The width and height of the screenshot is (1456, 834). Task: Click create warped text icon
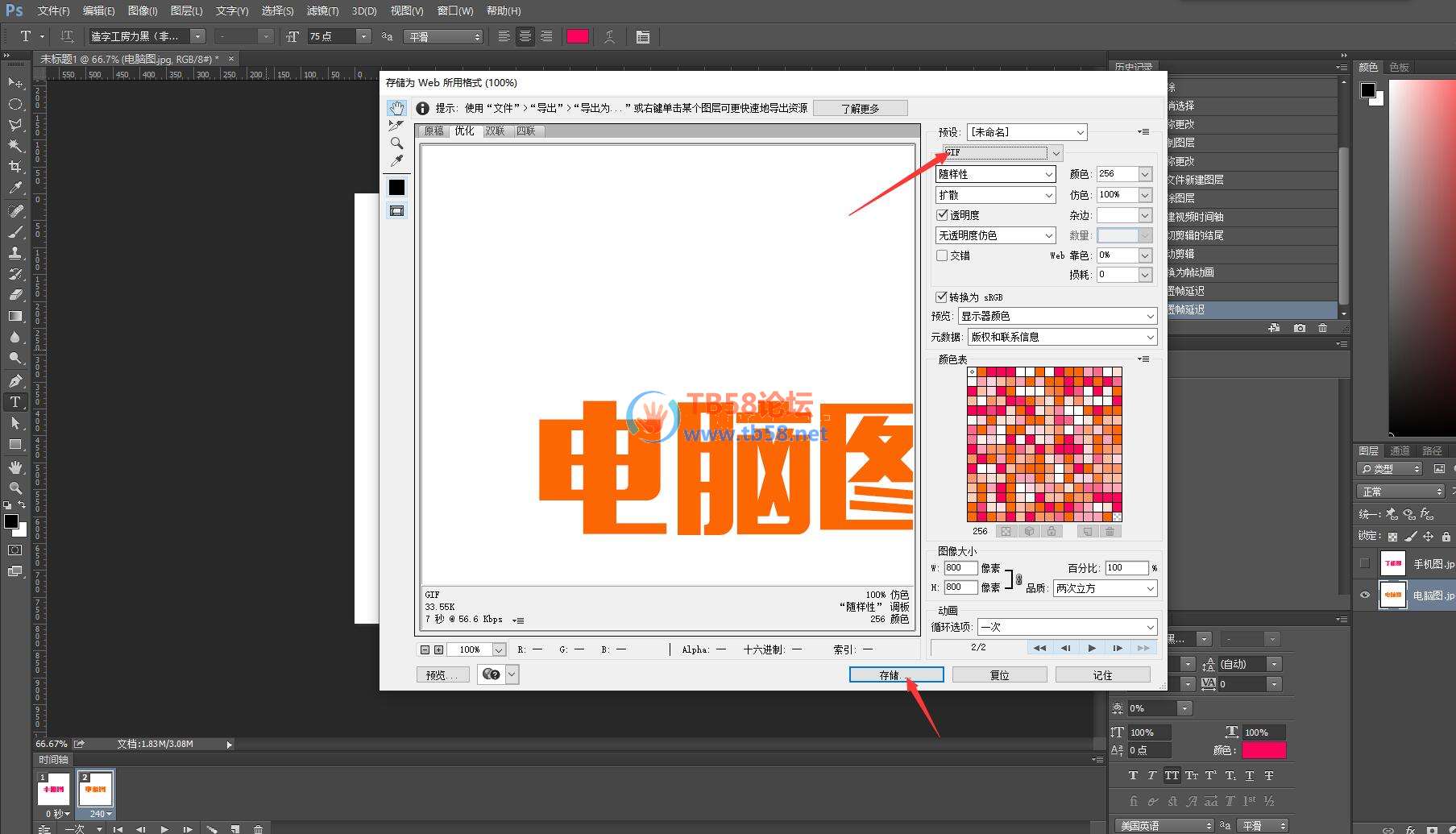pyautogui.click(x=610, y=36)
